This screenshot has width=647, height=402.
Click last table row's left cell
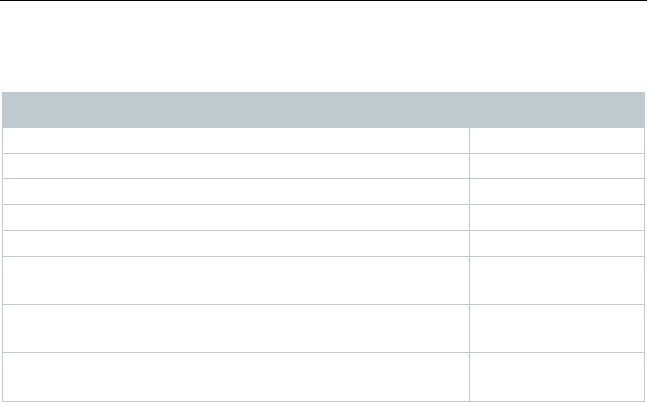point(236,376)
